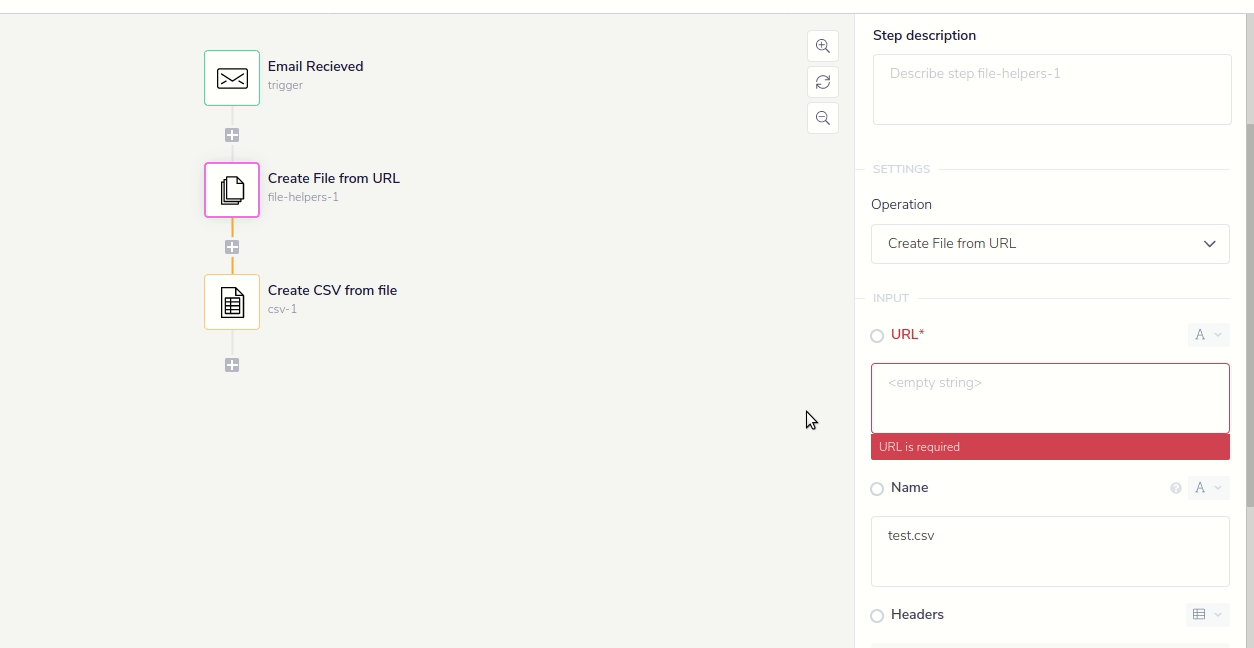Click the Name field help icon
This screenshot has width=1254, height=648.
[x=1176, y=489]
